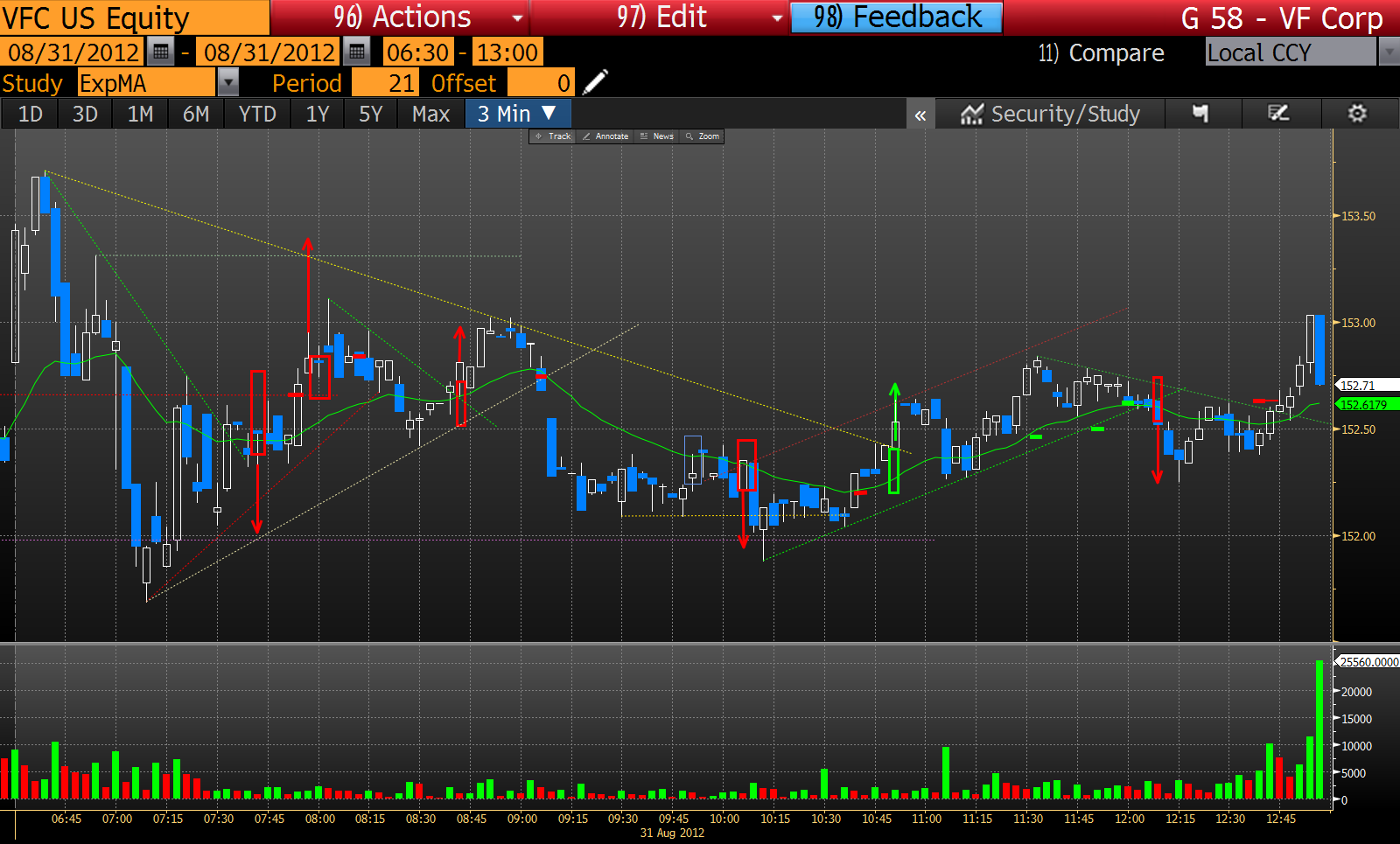Edit the start date 08/31/2012 field
1400x844 pixels.
pos(72,52)
